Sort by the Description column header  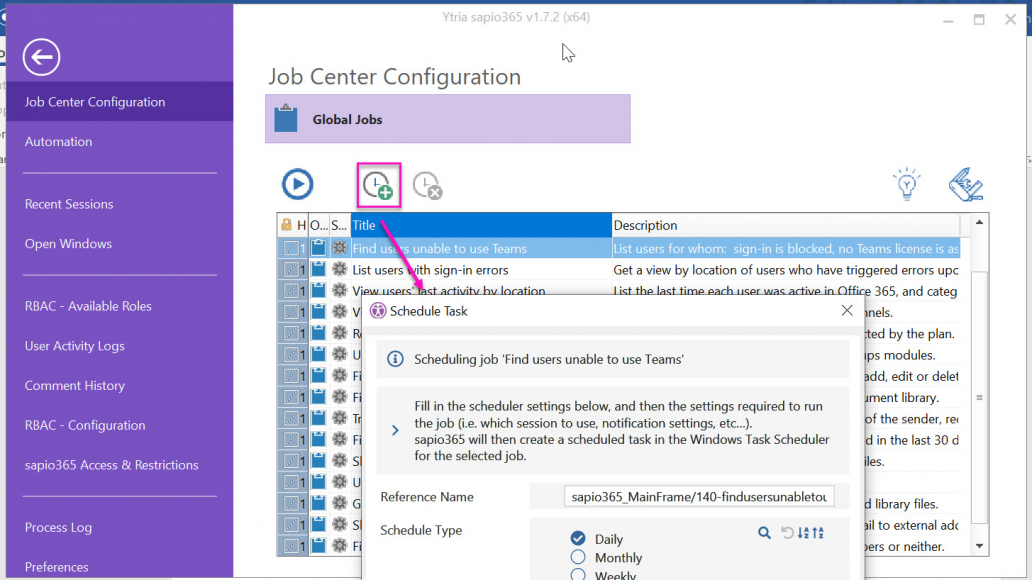[x=786, y=225]
